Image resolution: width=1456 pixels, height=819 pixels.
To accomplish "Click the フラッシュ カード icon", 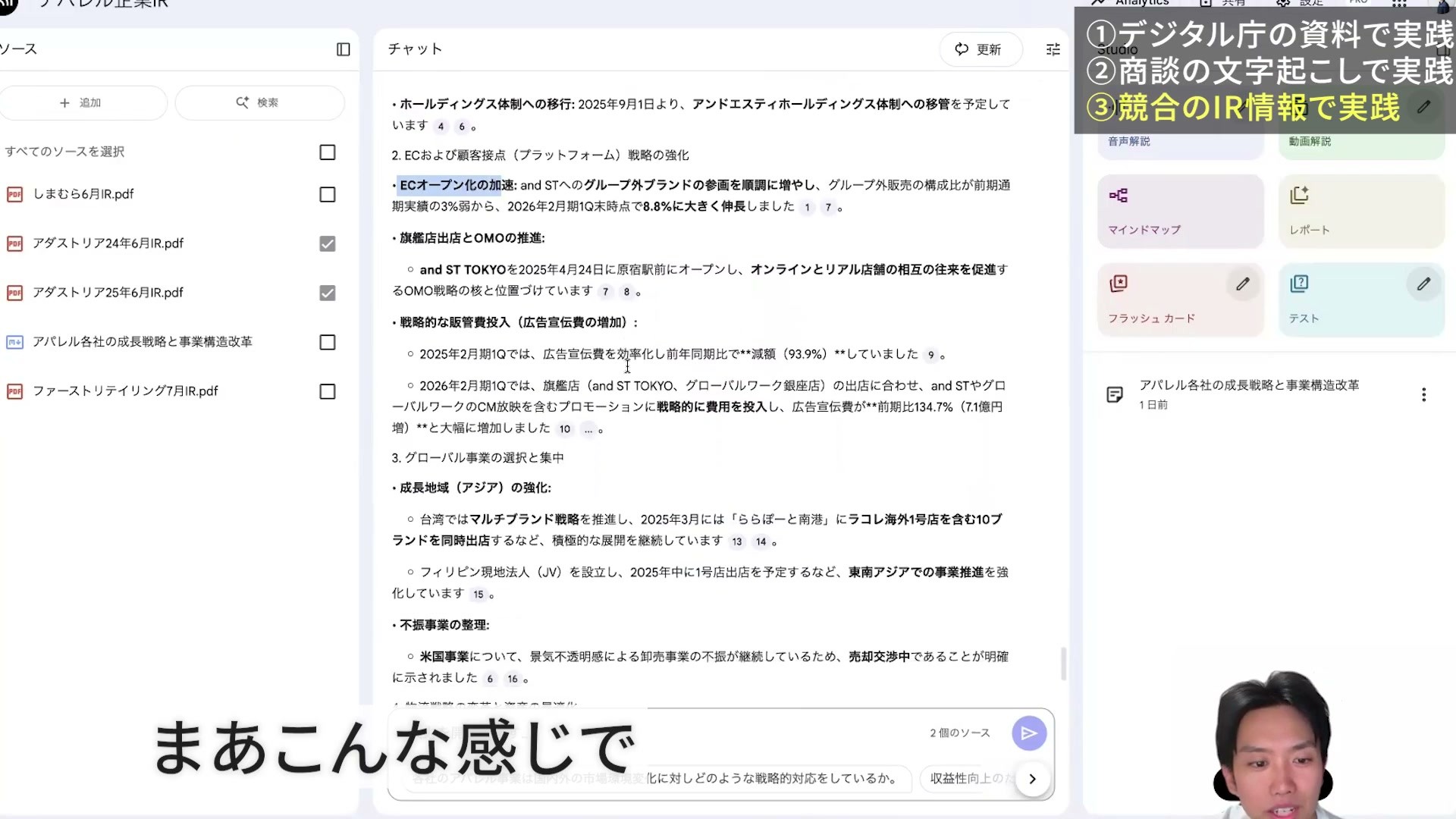I will [x=1119, y=284].
